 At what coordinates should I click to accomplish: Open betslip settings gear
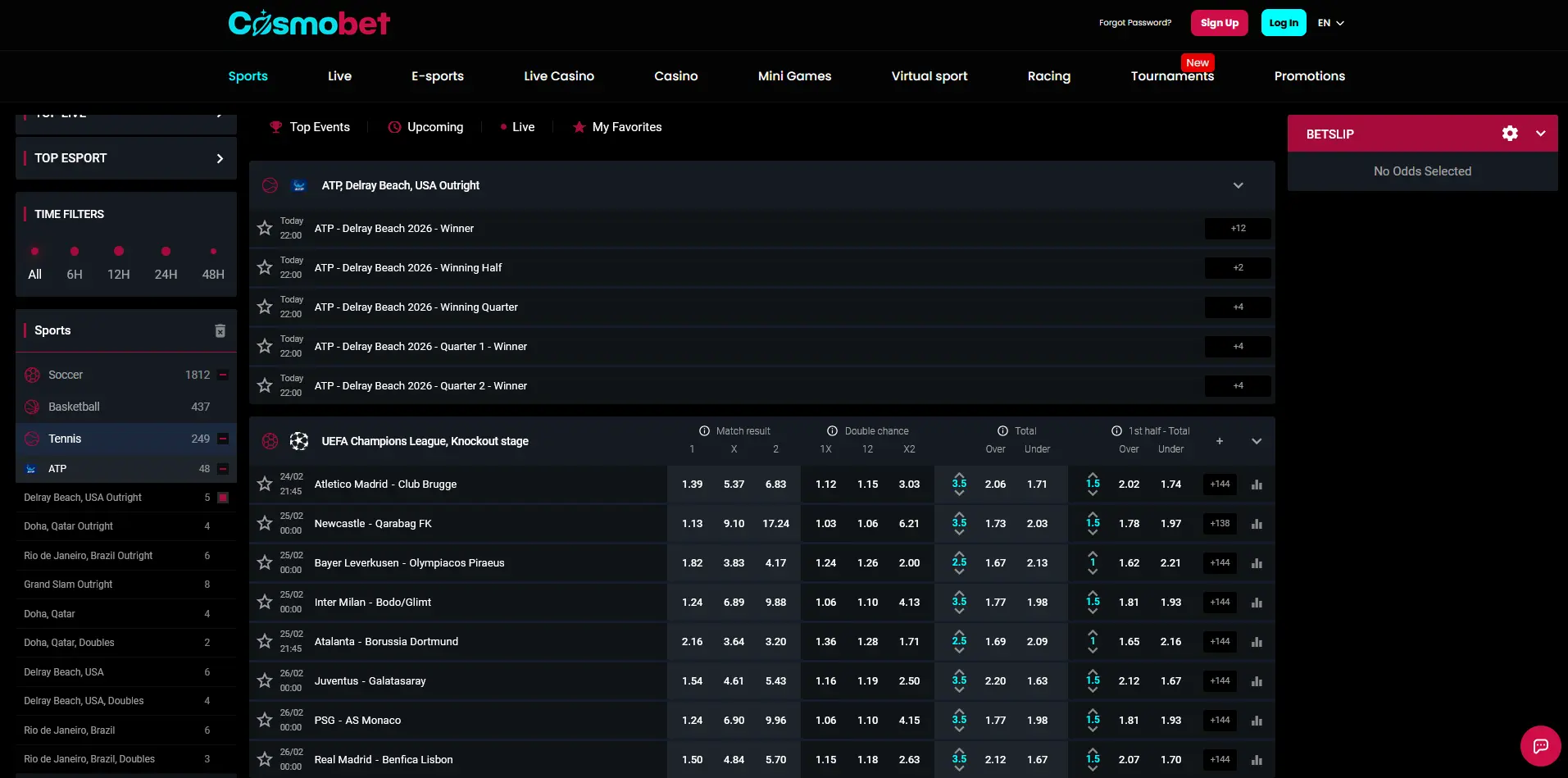(x=1509, y=134)
